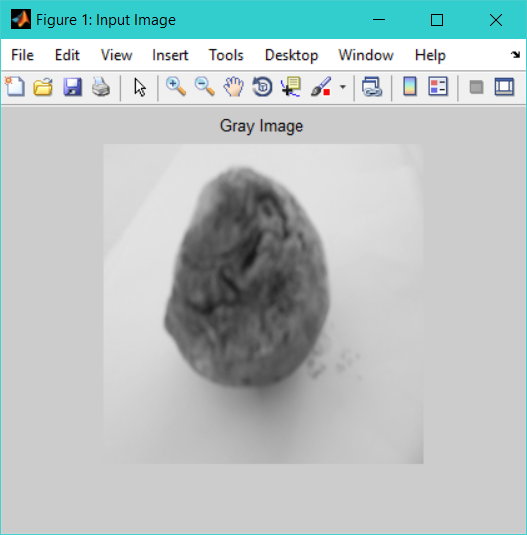This screenshot has height=535, width=527.
Task: Enable the Data Cursor tool
Action: [x=291, y=87]
